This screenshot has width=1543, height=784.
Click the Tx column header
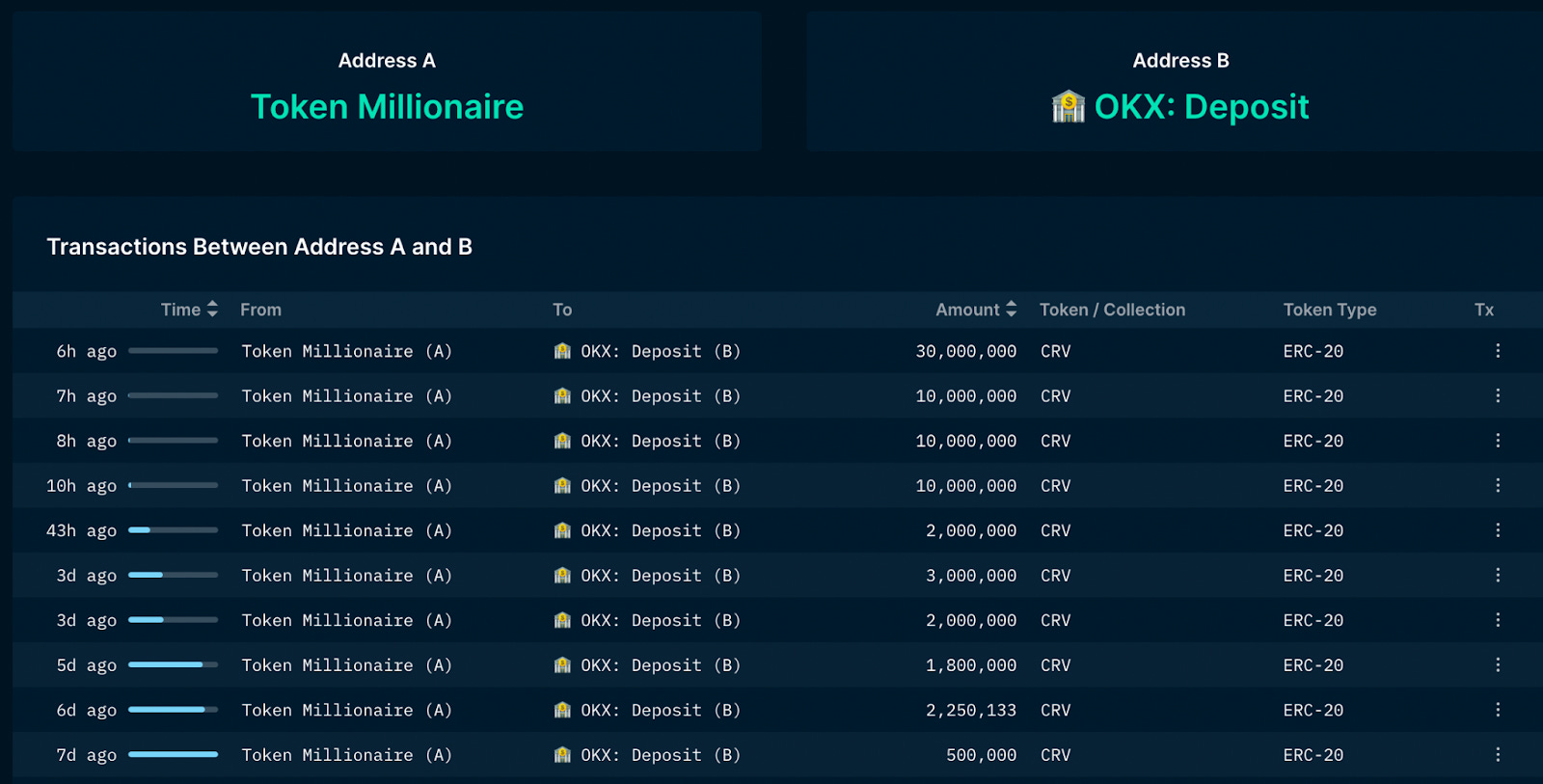(1483, 310)
